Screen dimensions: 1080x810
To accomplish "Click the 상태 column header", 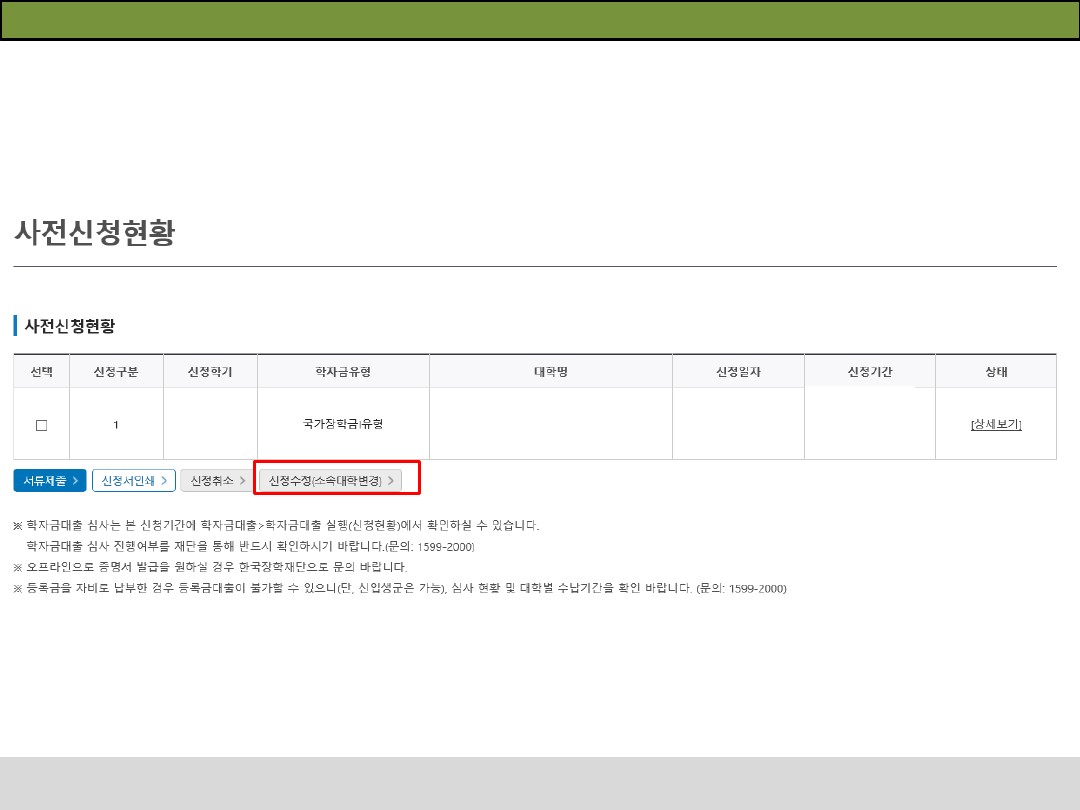I will coord(995,372).
